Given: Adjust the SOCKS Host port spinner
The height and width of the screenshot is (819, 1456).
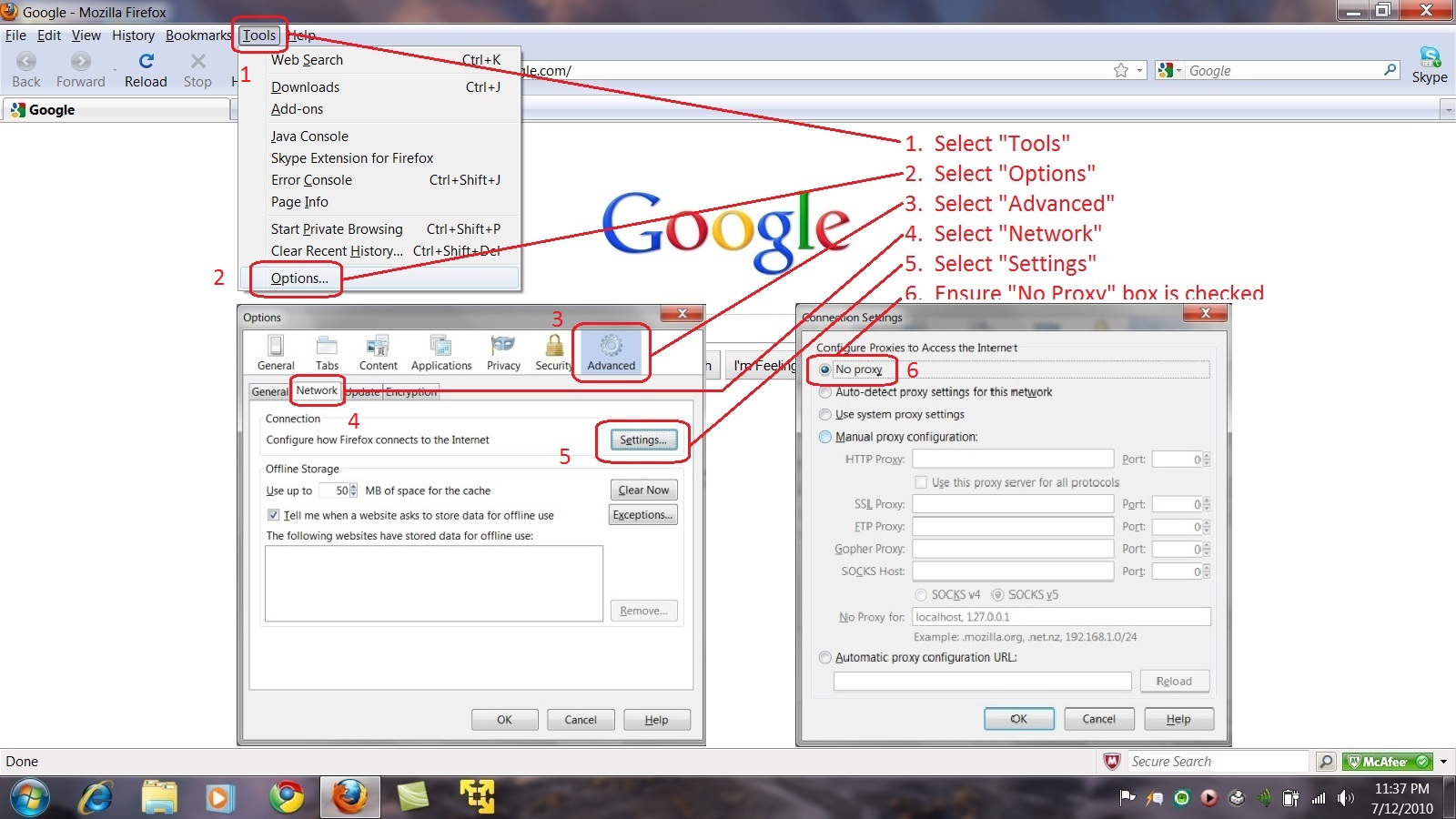Looking at the screenshot, I should (1207, 571).
